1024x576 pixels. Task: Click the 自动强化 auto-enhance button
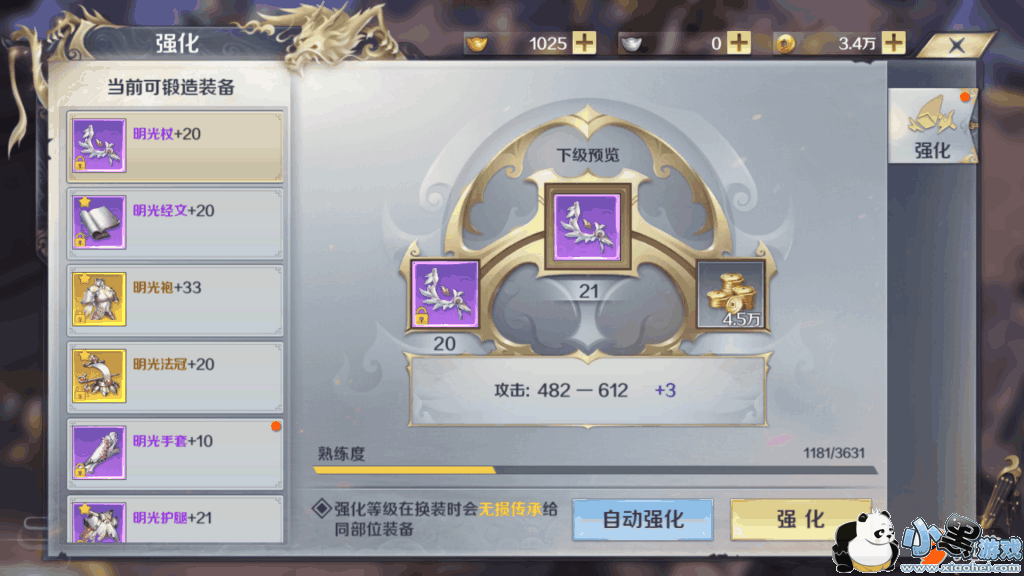[643, 519]
